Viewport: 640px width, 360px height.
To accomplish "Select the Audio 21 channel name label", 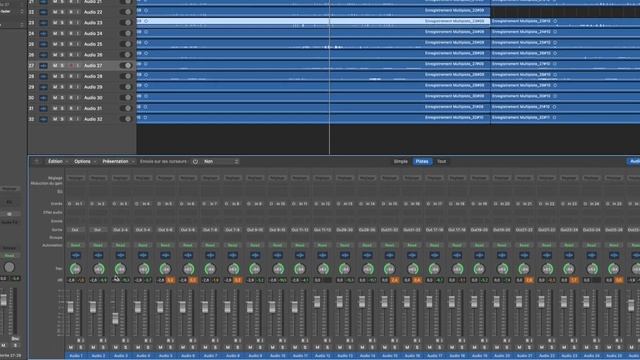I will 524,356.
